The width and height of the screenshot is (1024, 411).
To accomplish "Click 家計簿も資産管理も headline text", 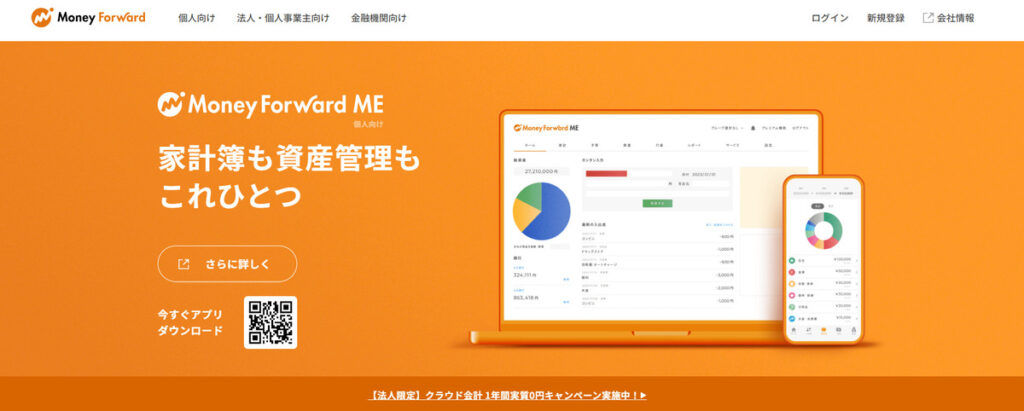I will click(289, 159).
